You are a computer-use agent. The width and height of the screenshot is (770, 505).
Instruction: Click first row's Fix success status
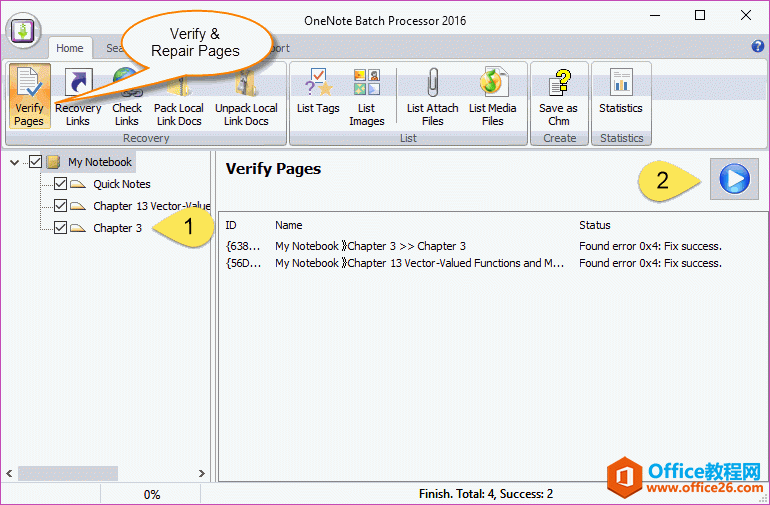(x=650, y=246)
